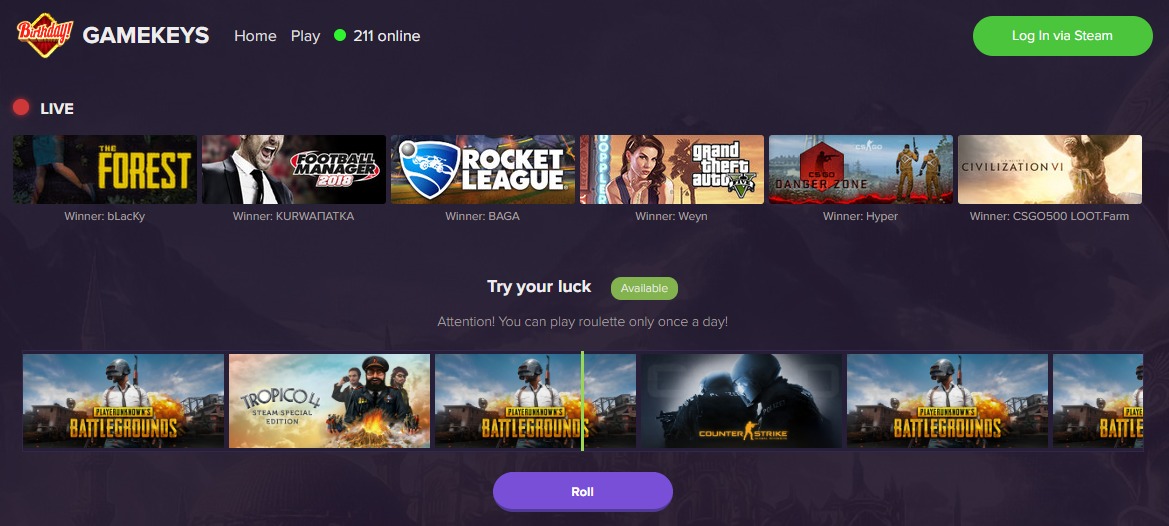The height and width of the screenshot is (526, 1169).
Task: Click the first Battlegrounds roulette tile
Action: coord(123,401)
